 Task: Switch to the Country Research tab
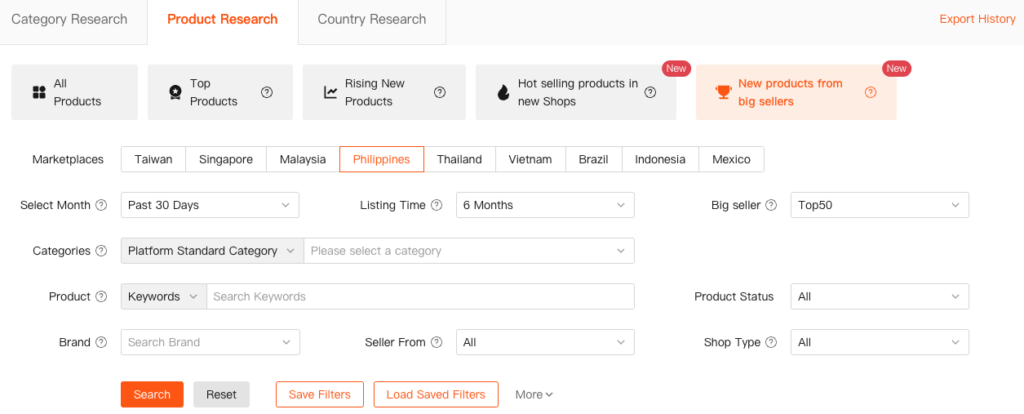[371, 19]
